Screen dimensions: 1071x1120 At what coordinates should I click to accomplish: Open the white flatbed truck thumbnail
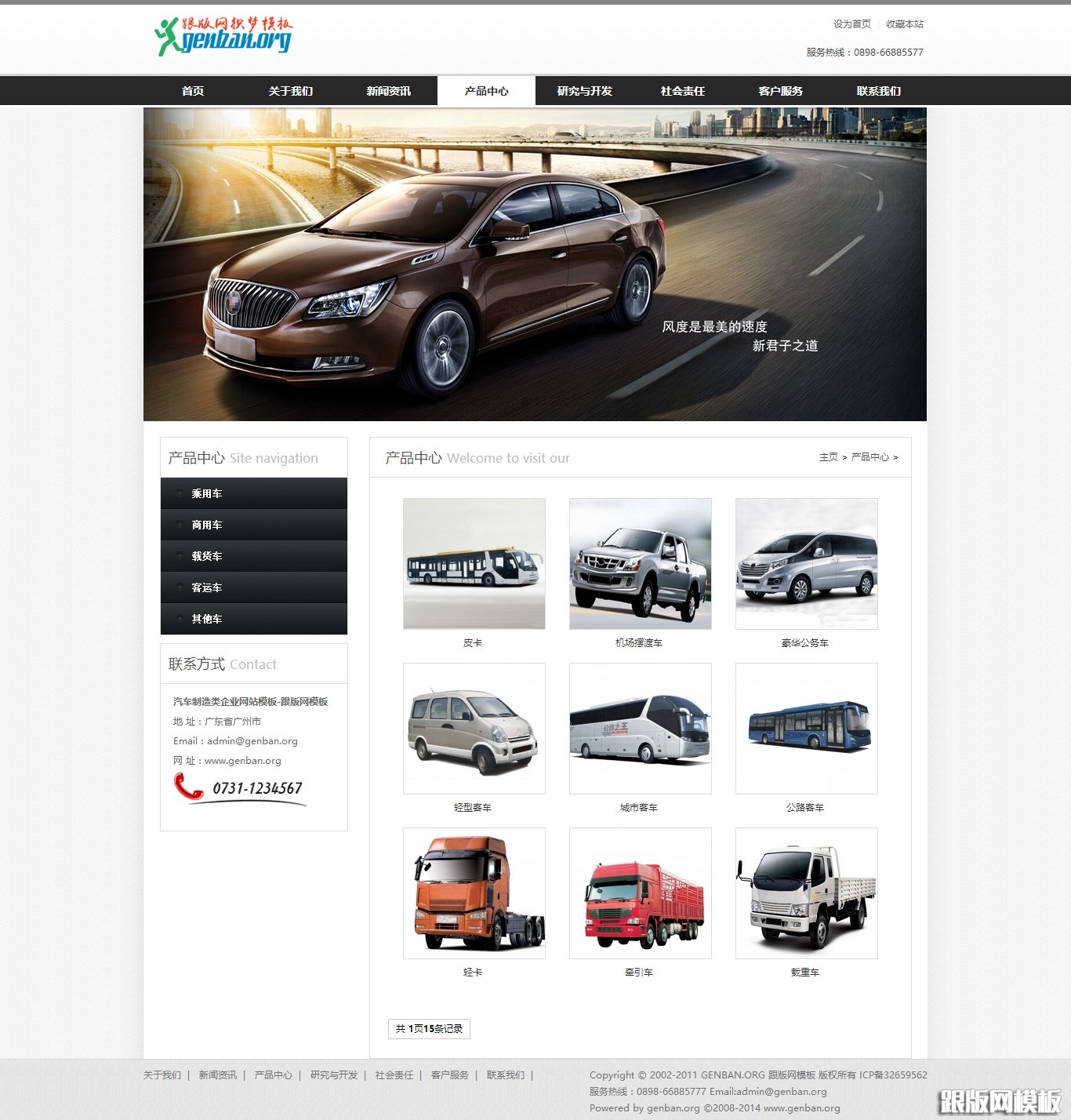(x=807, y=893)
